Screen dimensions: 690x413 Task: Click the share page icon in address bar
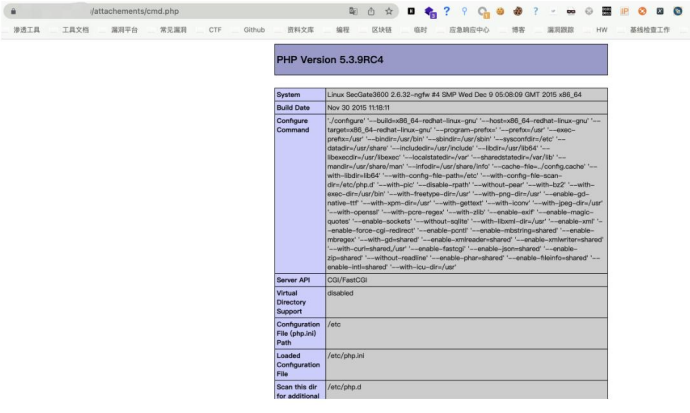click(x=371, y=11)
